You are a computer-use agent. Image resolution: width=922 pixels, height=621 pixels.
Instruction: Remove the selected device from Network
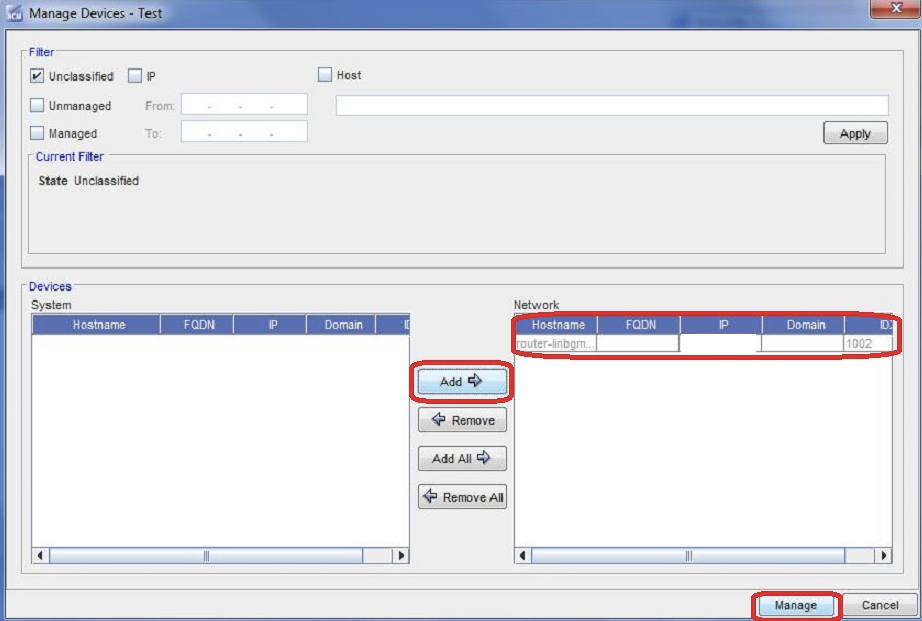pyautogui.click(x=462, y=420)
